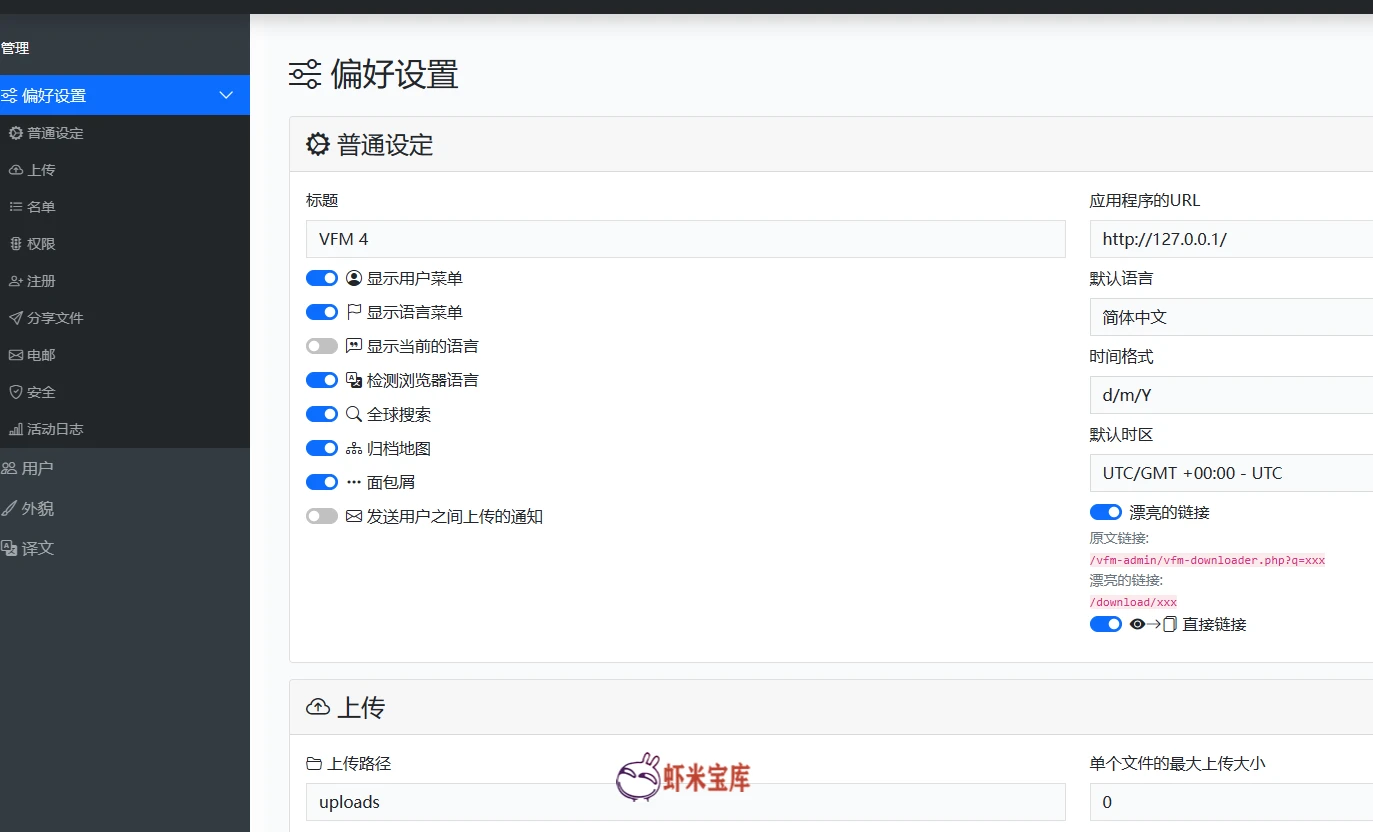This screenshot has width=1373, height=832.
Task: Turn off the 显示语言菜单 switch
Action: pyautogui.click(x=322, y=312)
